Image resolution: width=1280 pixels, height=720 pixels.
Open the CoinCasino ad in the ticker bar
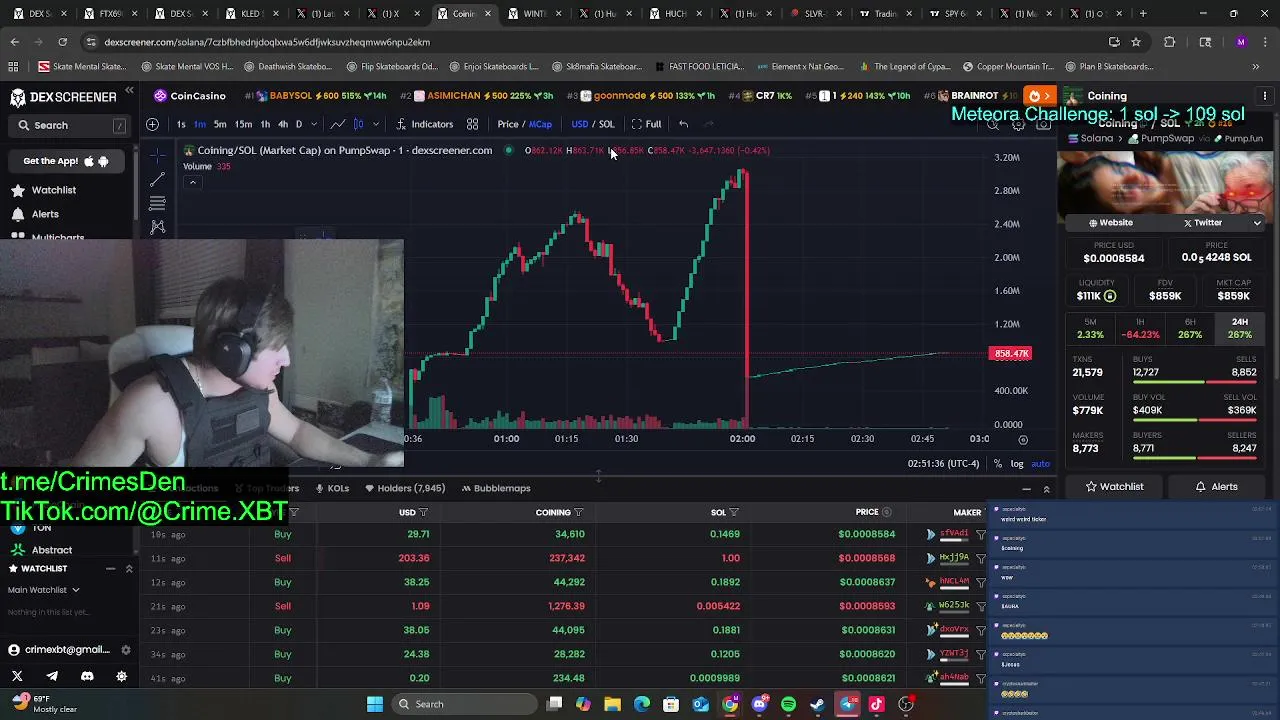(x=189, y=96)
